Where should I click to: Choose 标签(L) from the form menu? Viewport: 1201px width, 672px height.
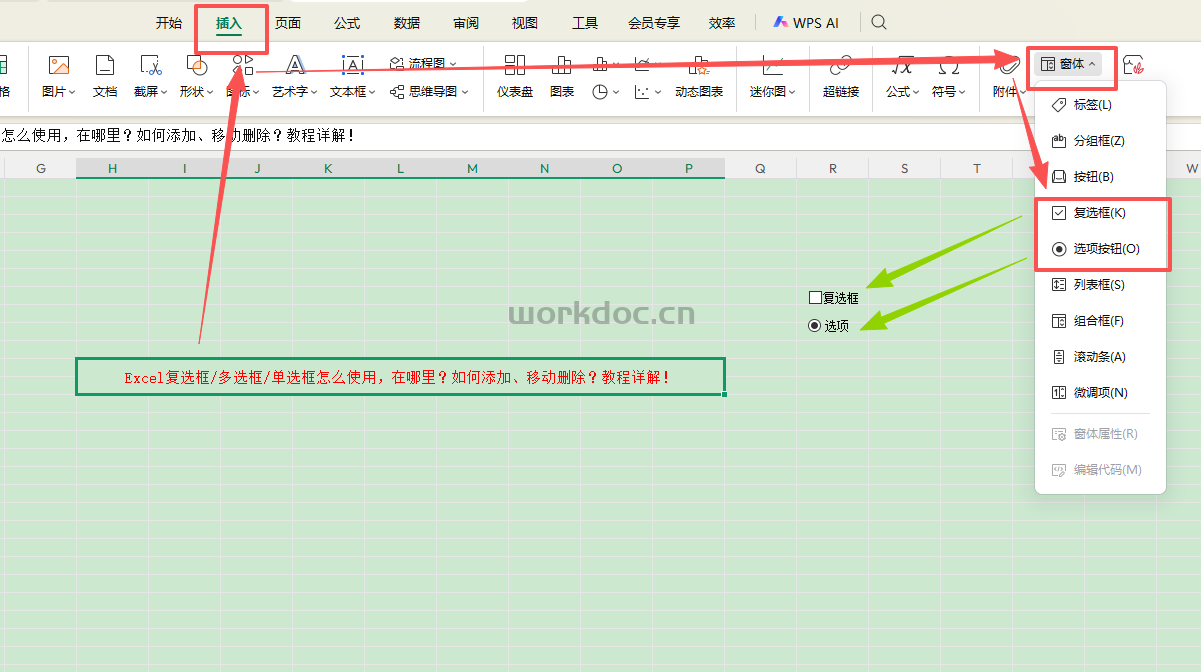point(1100,105)
